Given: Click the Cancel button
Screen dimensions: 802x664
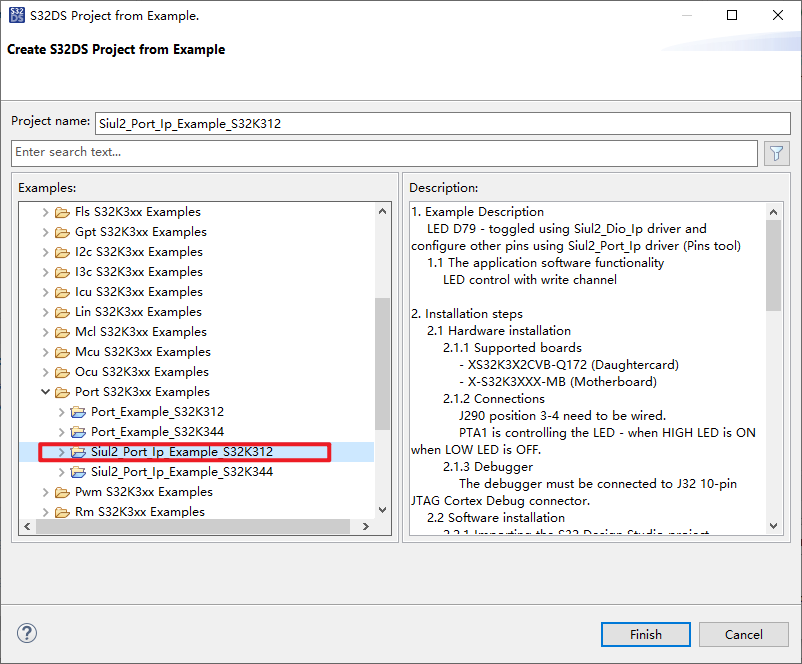Looking at the screenshot, I should click(x=743, y=634).
